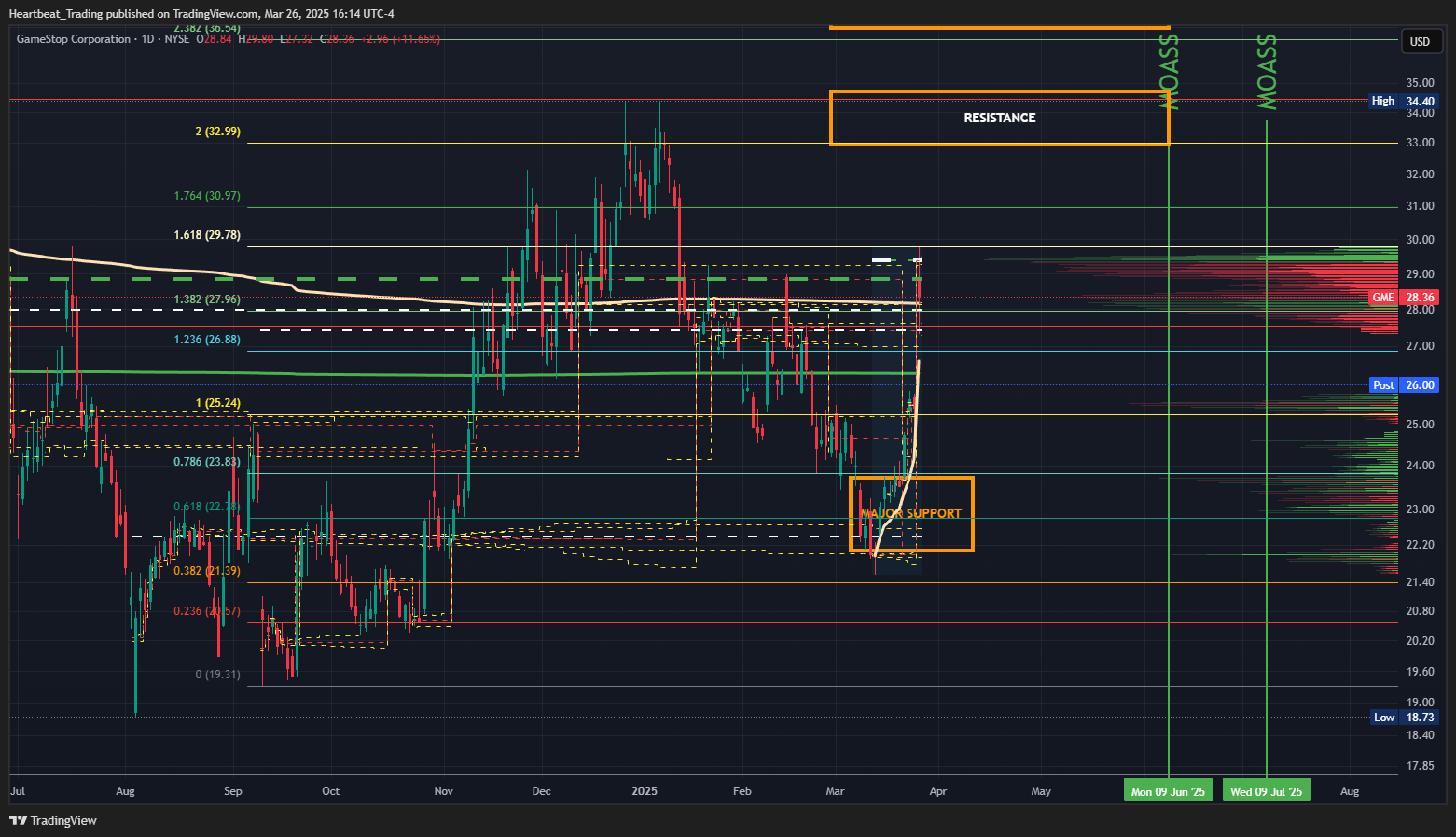Select Fibonacci level label 2 (32.99)
Screen dimensions: 1456x837
(x=217, y=132)
